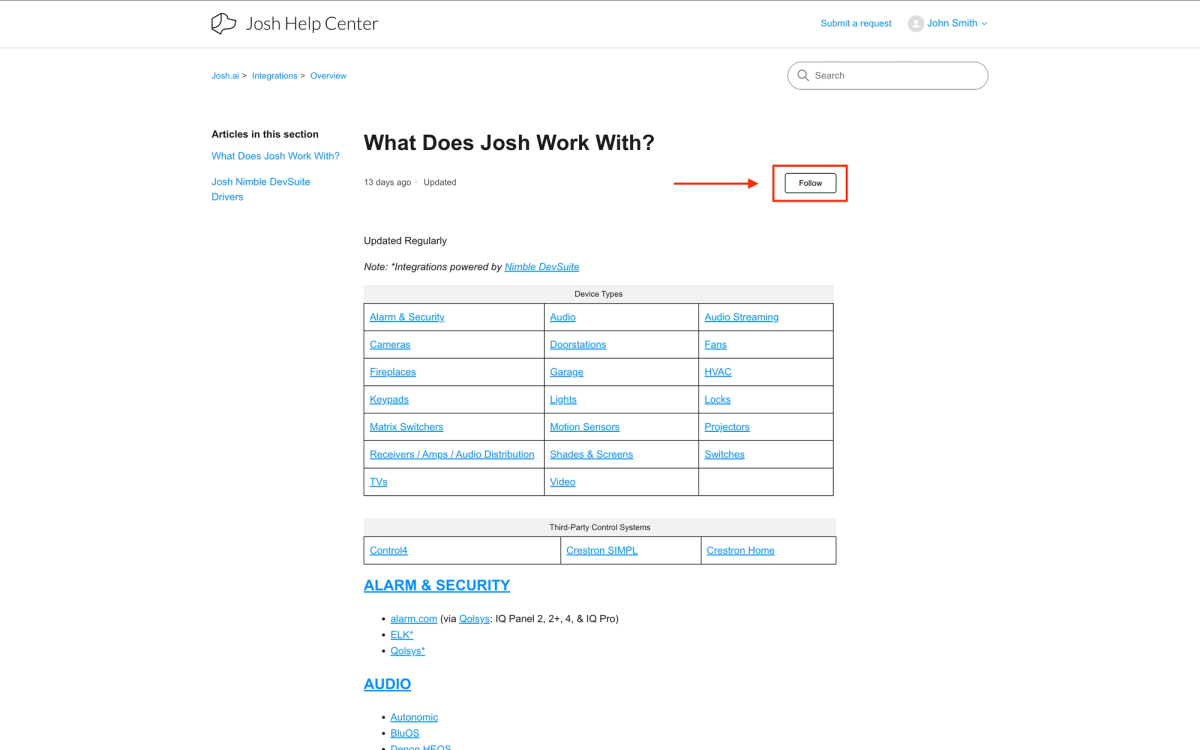
Task: Jump to Fans device type
Action: [x=716, y=345]
